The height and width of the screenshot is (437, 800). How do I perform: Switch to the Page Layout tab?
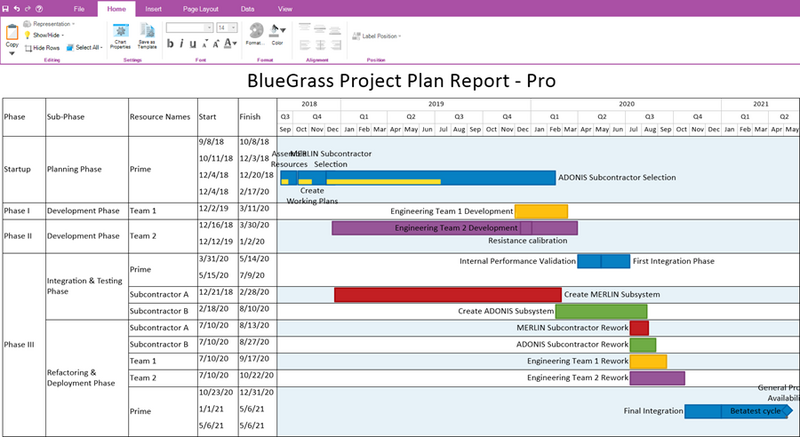[201, 9]
